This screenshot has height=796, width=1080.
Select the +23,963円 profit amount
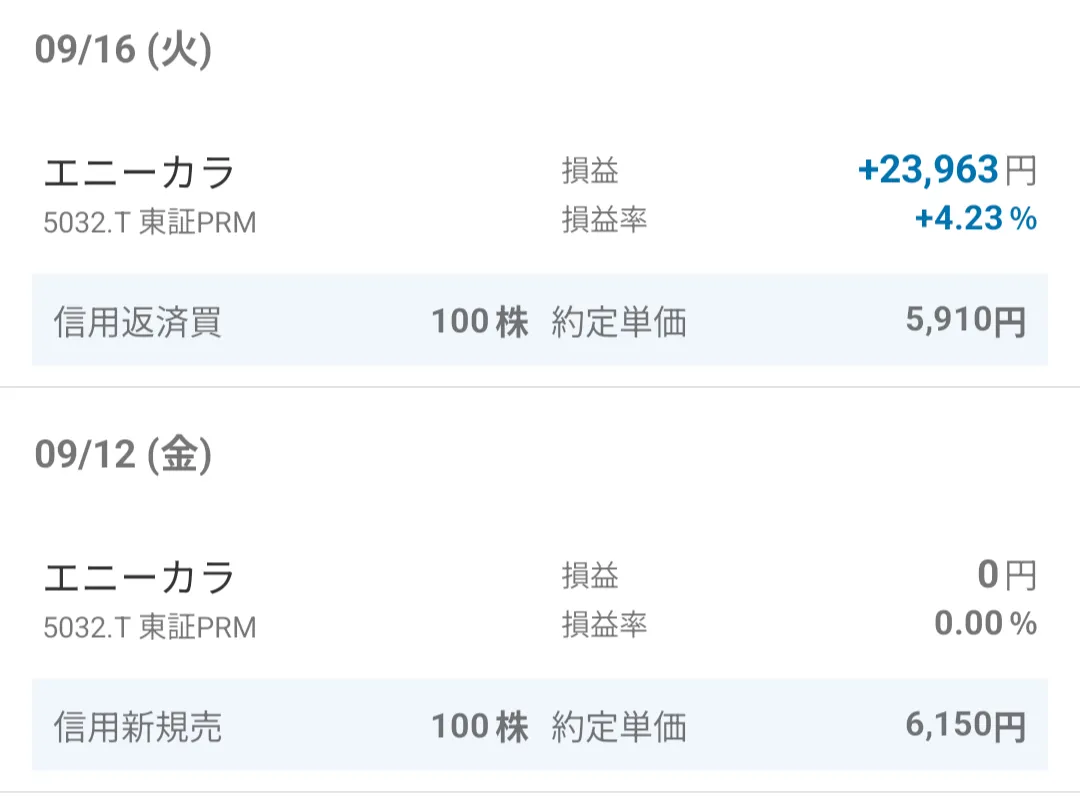click(x=946, y=170)
